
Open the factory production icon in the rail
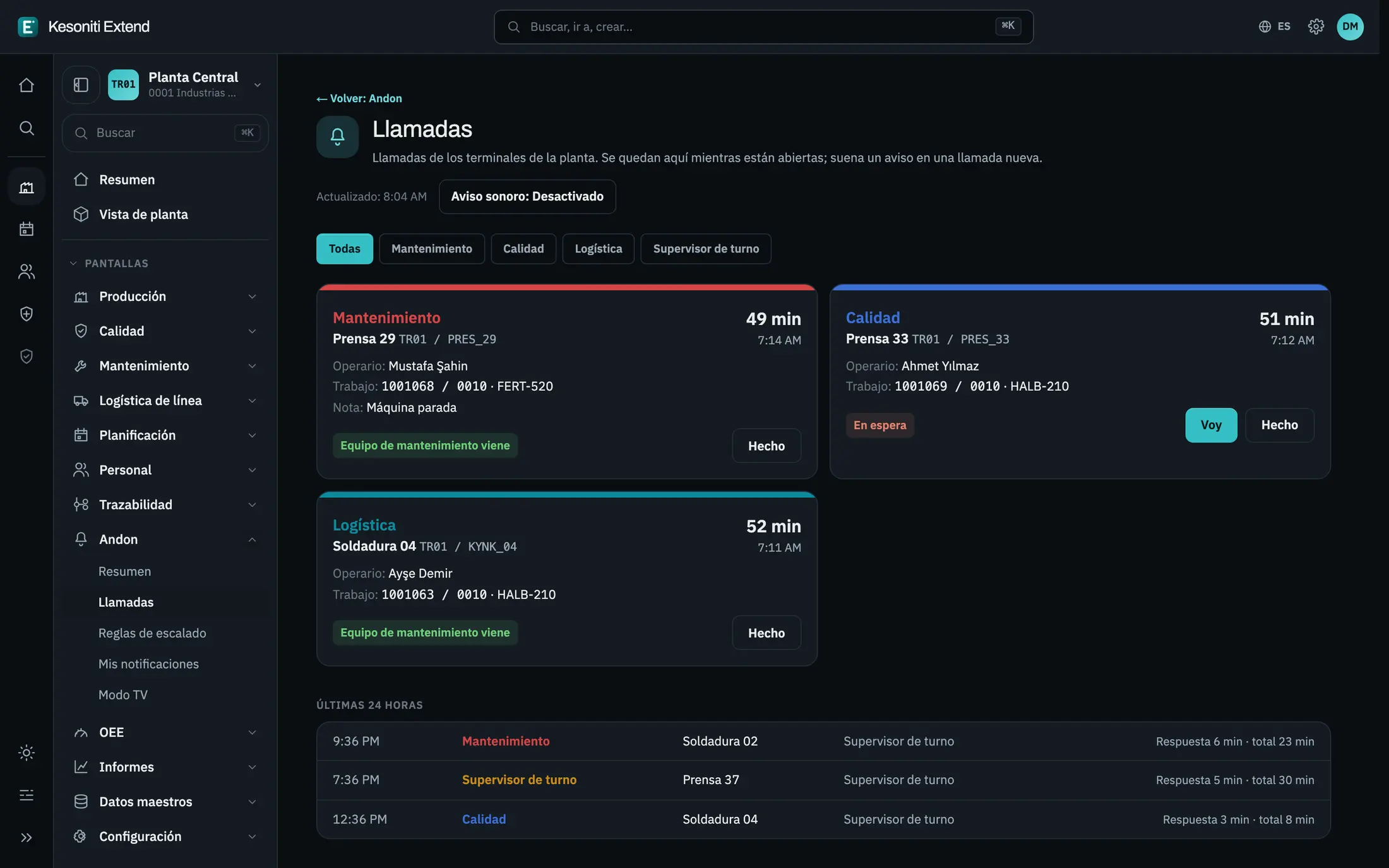27,187
